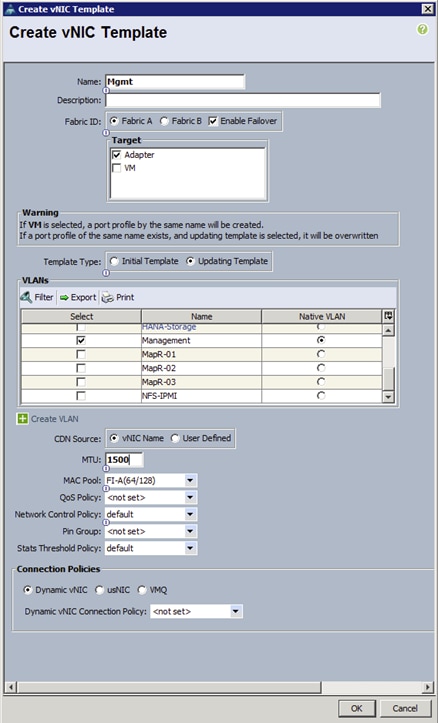Select the Fabric A radio button
The image size is (438, 723).
coord(114,121)
